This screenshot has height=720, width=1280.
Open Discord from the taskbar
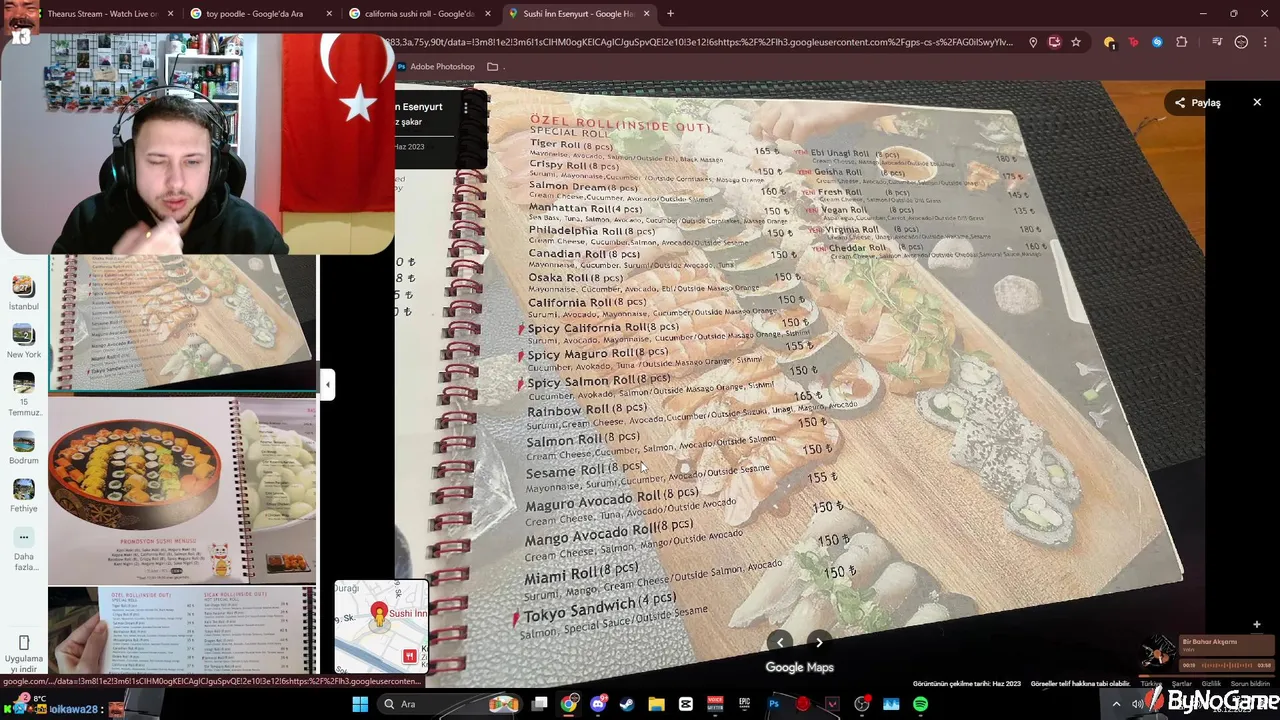598,704
